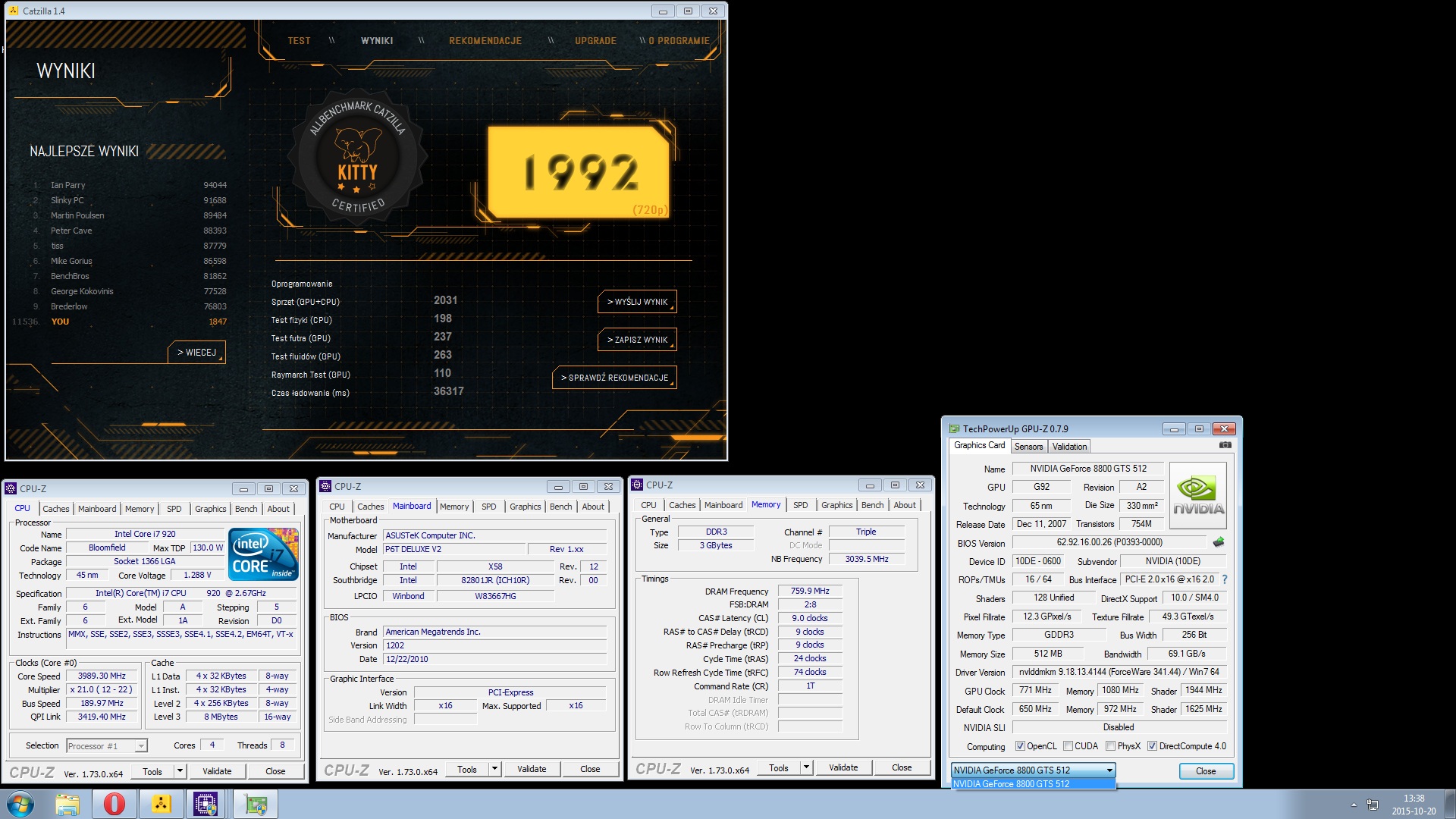Open Windows Explorer from the taskbar
Image resolution: width=1456 pixels, height=819 pixels.
click(67, 804)
